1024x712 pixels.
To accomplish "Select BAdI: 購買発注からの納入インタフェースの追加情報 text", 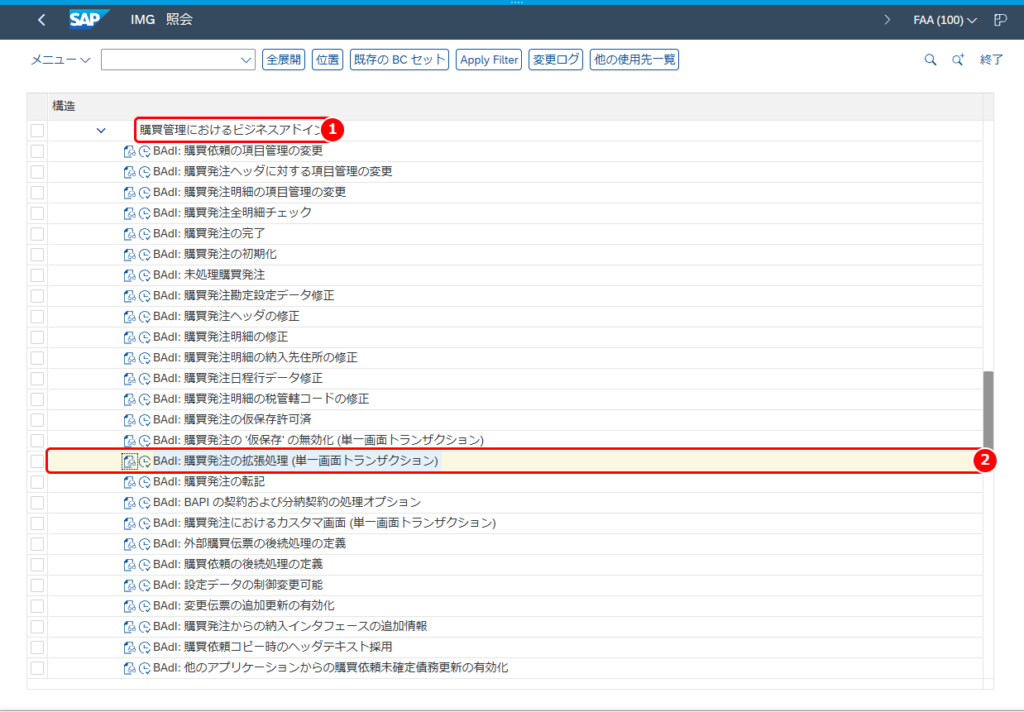I will 290,626.
